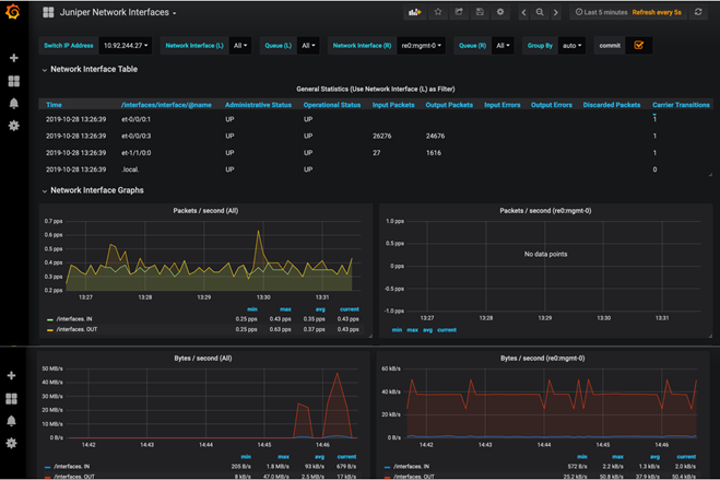Click the refresh dashboard icon
This screenshot has height=480, width=720.
[698, 13]
